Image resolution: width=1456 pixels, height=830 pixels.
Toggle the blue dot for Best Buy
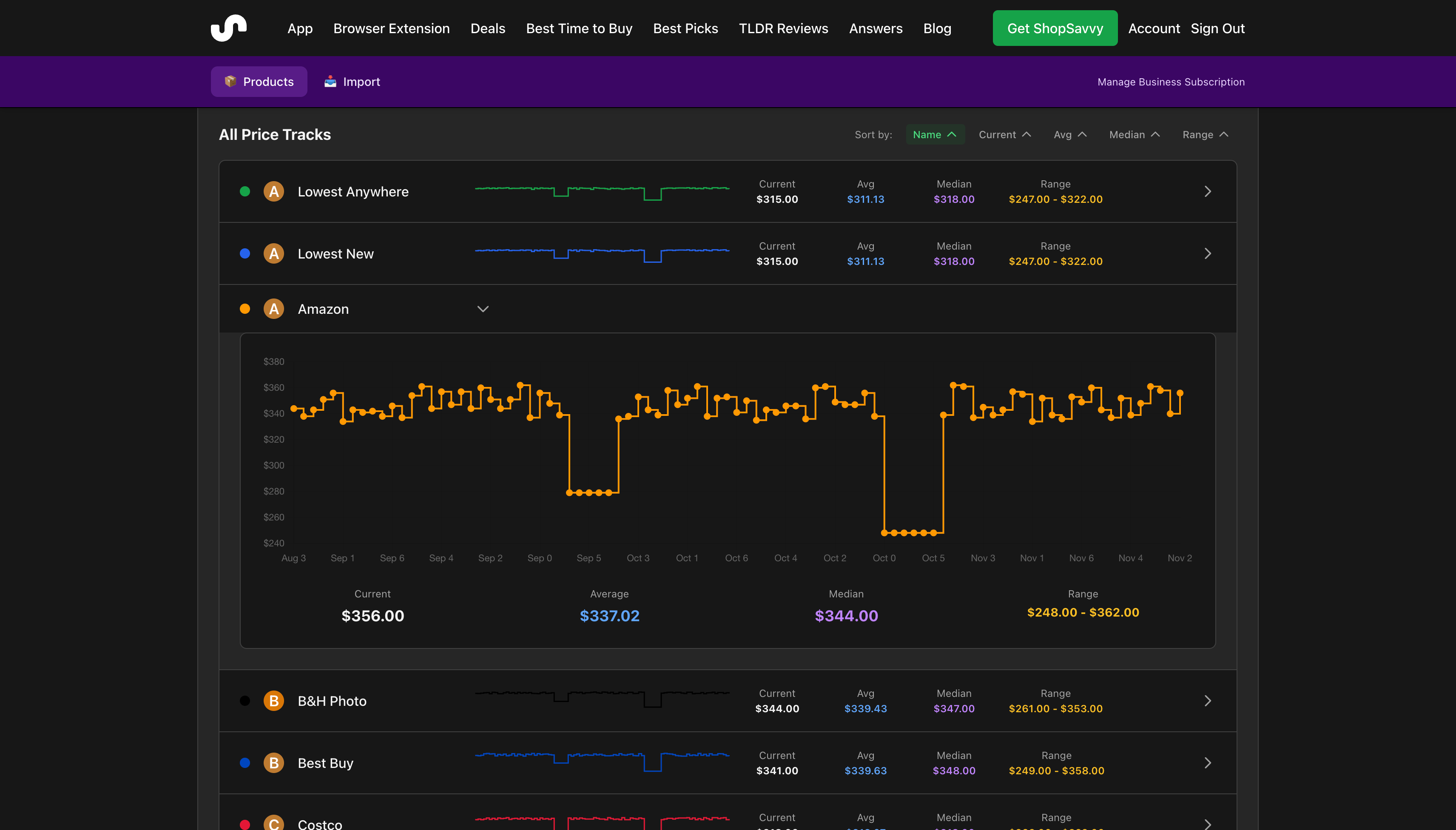pyautogui.click(x=245, y=762)
